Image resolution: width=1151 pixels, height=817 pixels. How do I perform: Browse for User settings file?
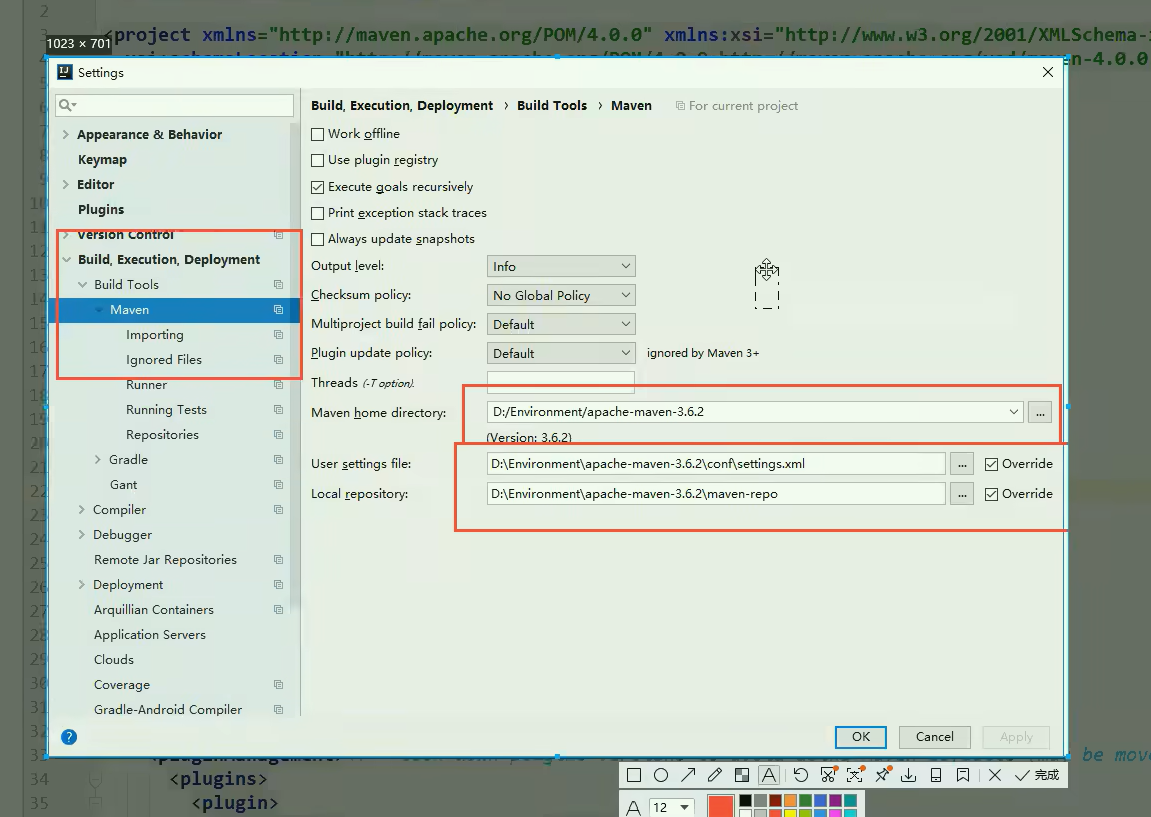coord(962,464)
